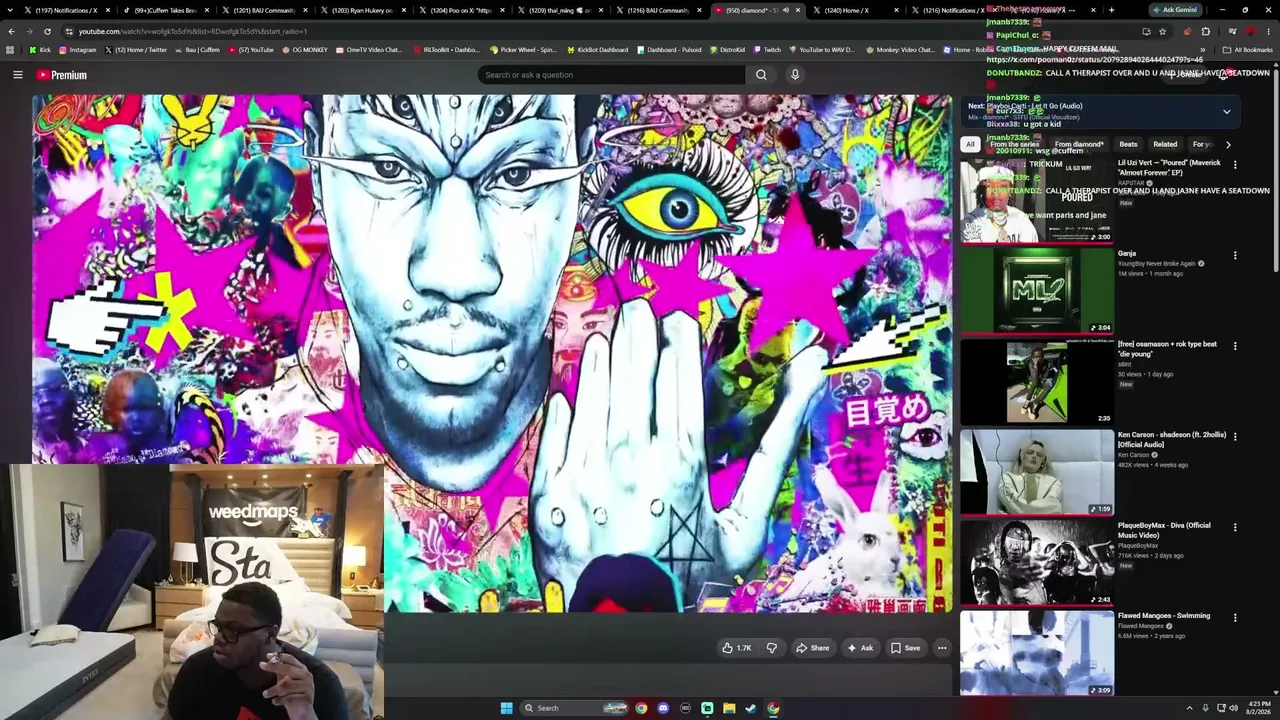Open the Twitch bookmark
This screenshot has height=720, width=1280.
coord(766,49)
